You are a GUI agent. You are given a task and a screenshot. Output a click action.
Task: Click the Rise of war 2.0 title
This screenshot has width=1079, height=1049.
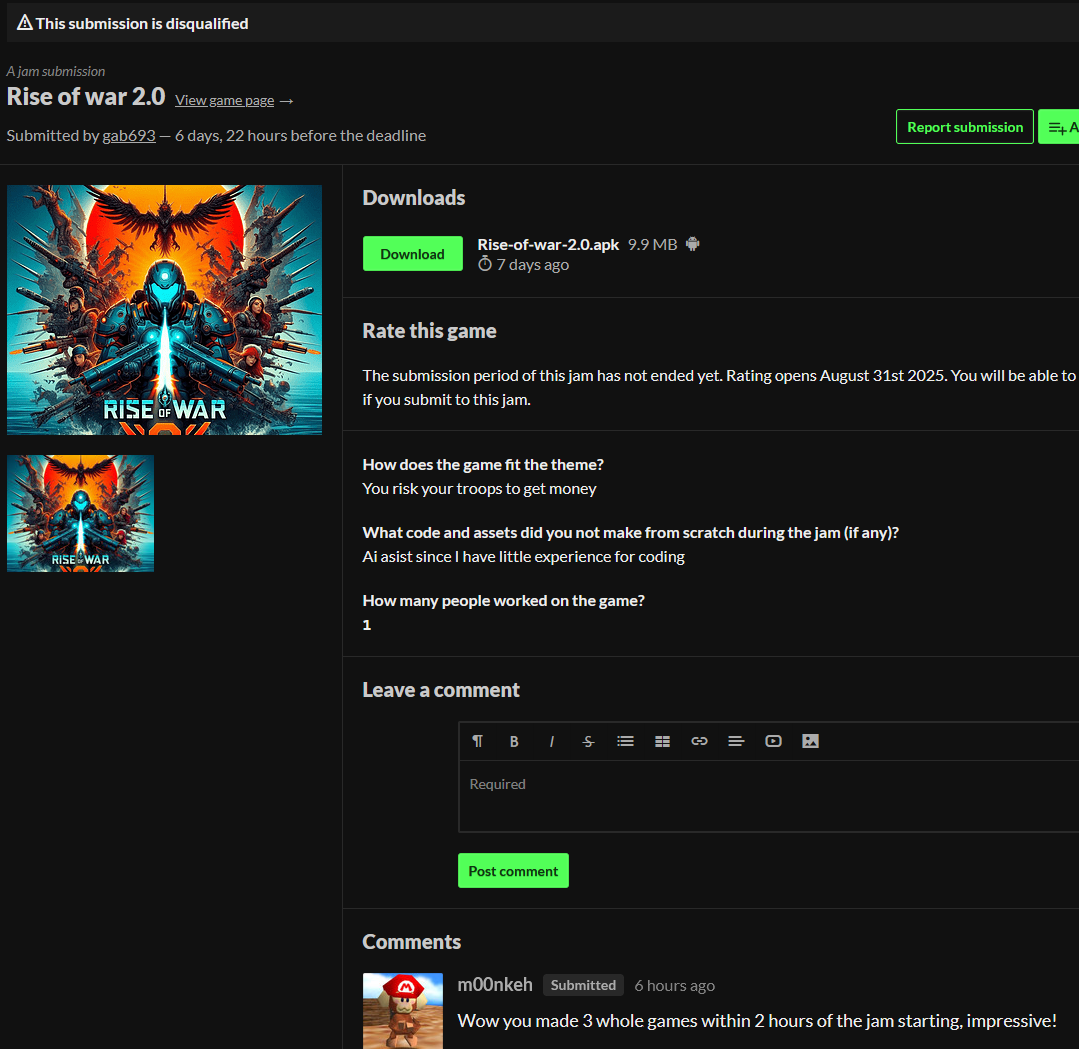86,97
